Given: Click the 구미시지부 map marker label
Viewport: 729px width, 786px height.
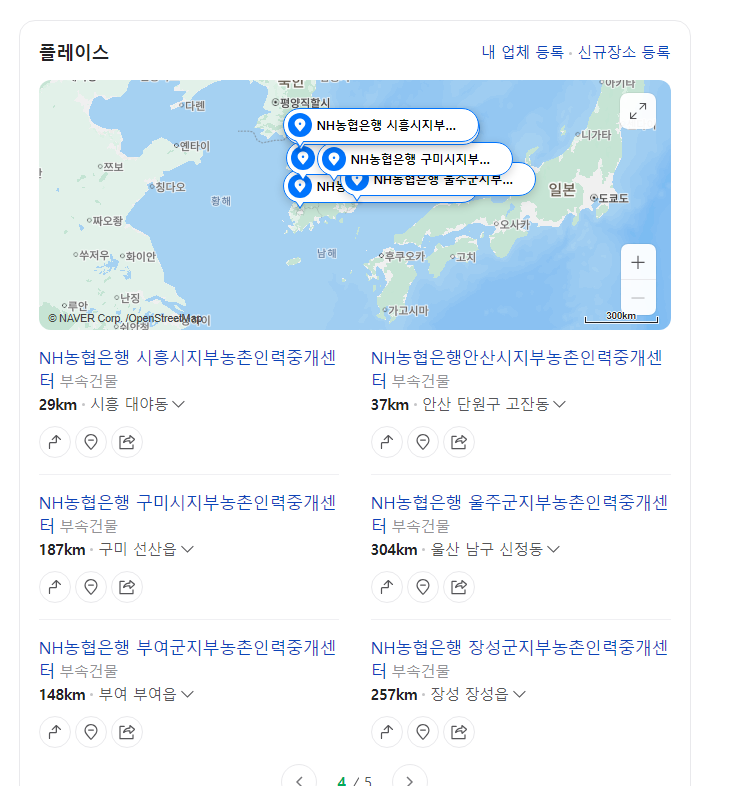Looking at the screenshot, I should (415, 159).
